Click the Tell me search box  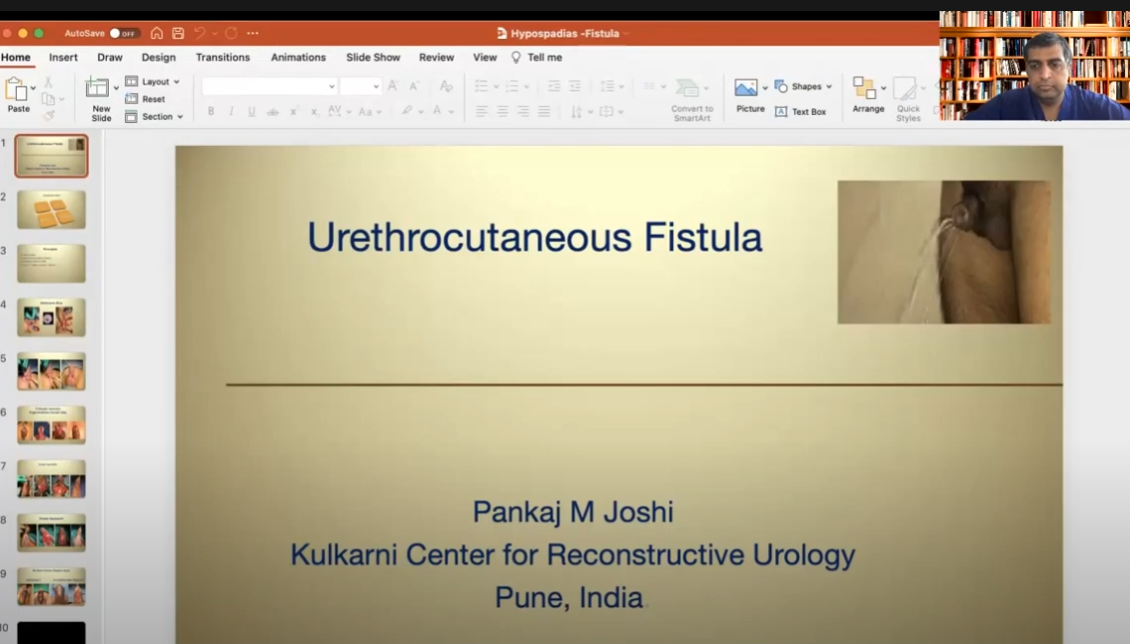coord(537,58)
